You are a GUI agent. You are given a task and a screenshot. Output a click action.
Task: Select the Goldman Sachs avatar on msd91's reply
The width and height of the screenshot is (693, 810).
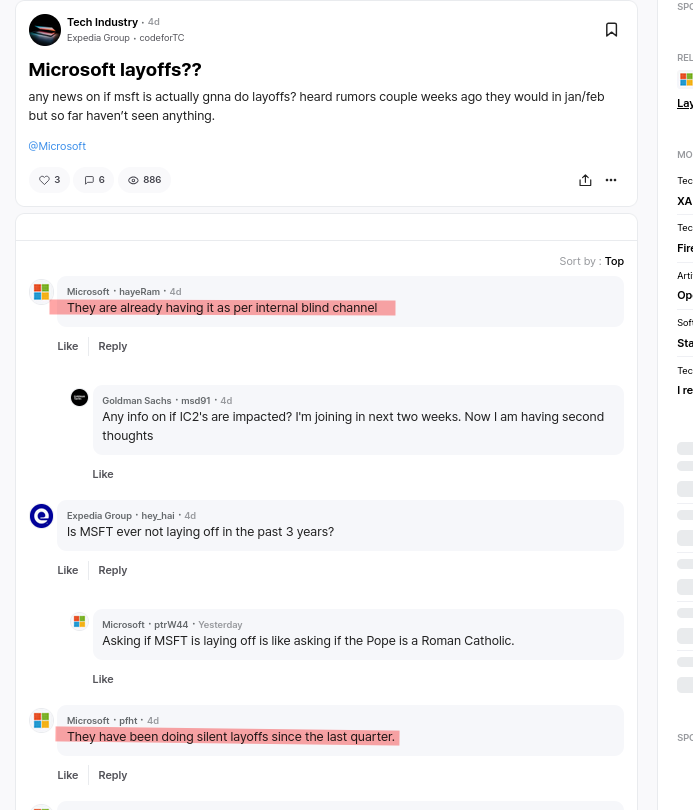pyautogui.click(x=79, y=397)
